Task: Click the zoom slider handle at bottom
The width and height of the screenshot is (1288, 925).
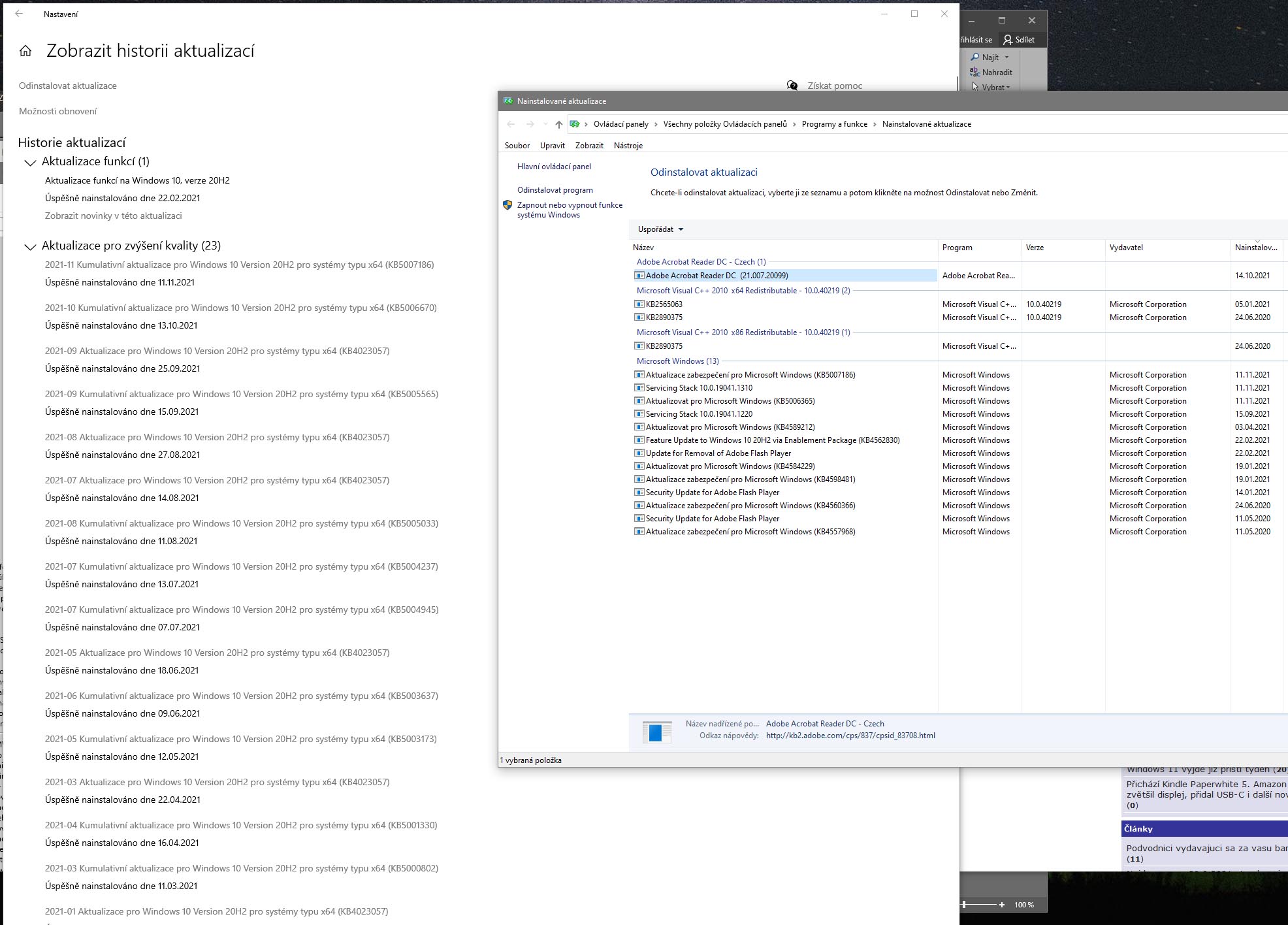Action: (x=965, y=905)
